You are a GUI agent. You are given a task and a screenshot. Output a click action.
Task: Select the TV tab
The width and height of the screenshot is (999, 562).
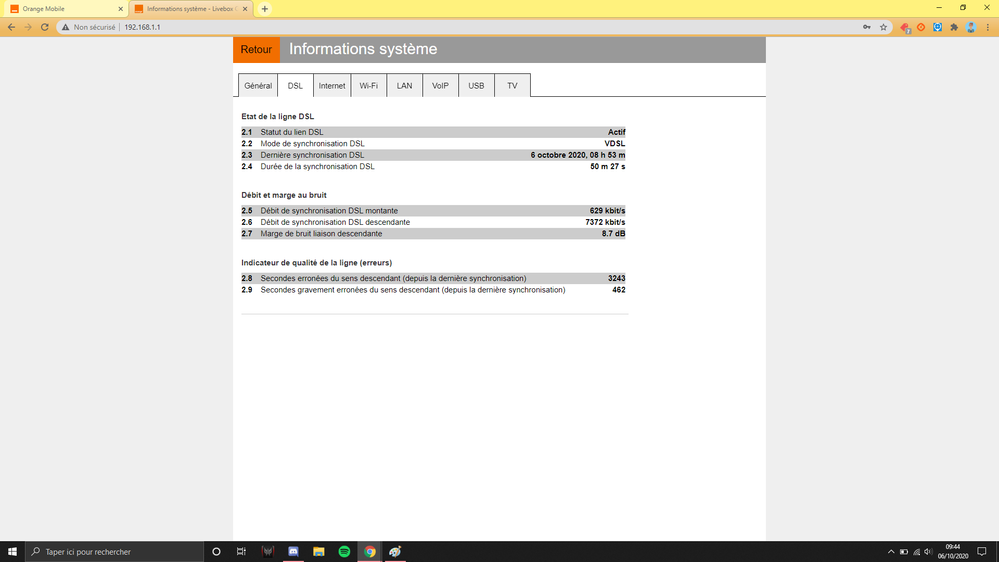(512, 85)
